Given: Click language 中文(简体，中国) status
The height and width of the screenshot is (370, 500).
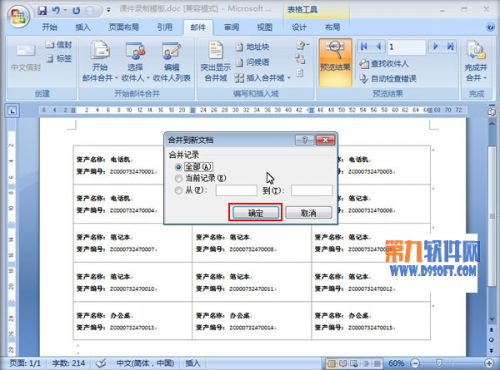Looking at the screenshot, I should click(145, 363).
